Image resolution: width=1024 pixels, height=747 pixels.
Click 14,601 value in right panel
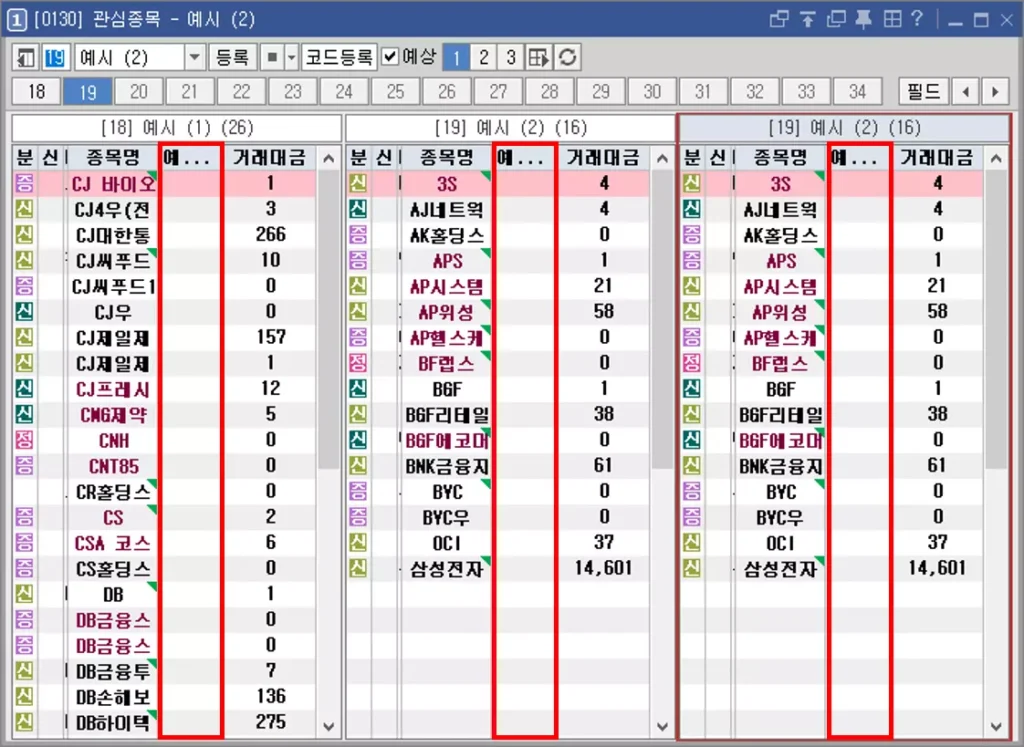tap(937, 568)
